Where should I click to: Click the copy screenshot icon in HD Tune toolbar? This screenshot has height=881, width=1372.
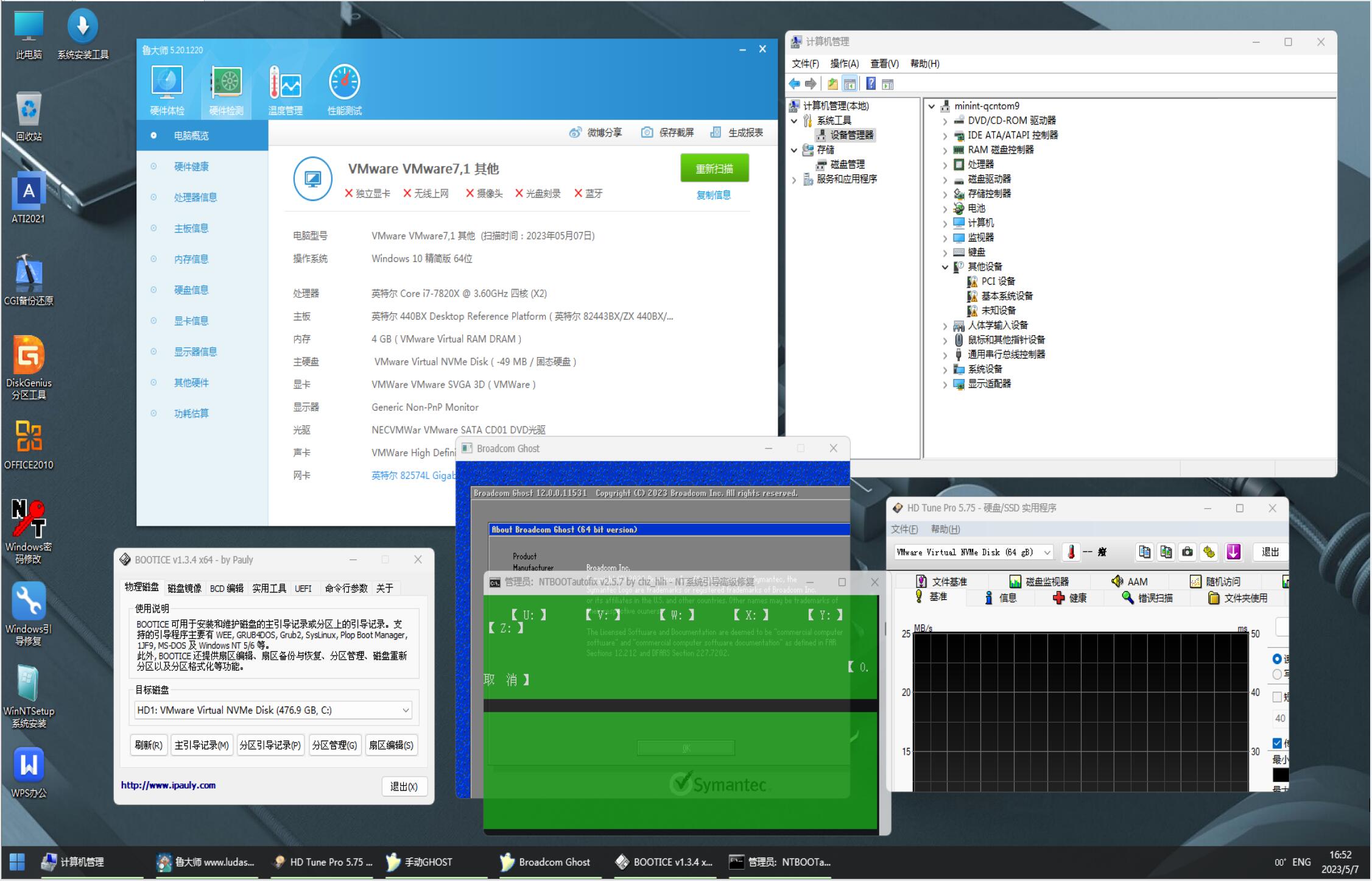click(1166, 552)
